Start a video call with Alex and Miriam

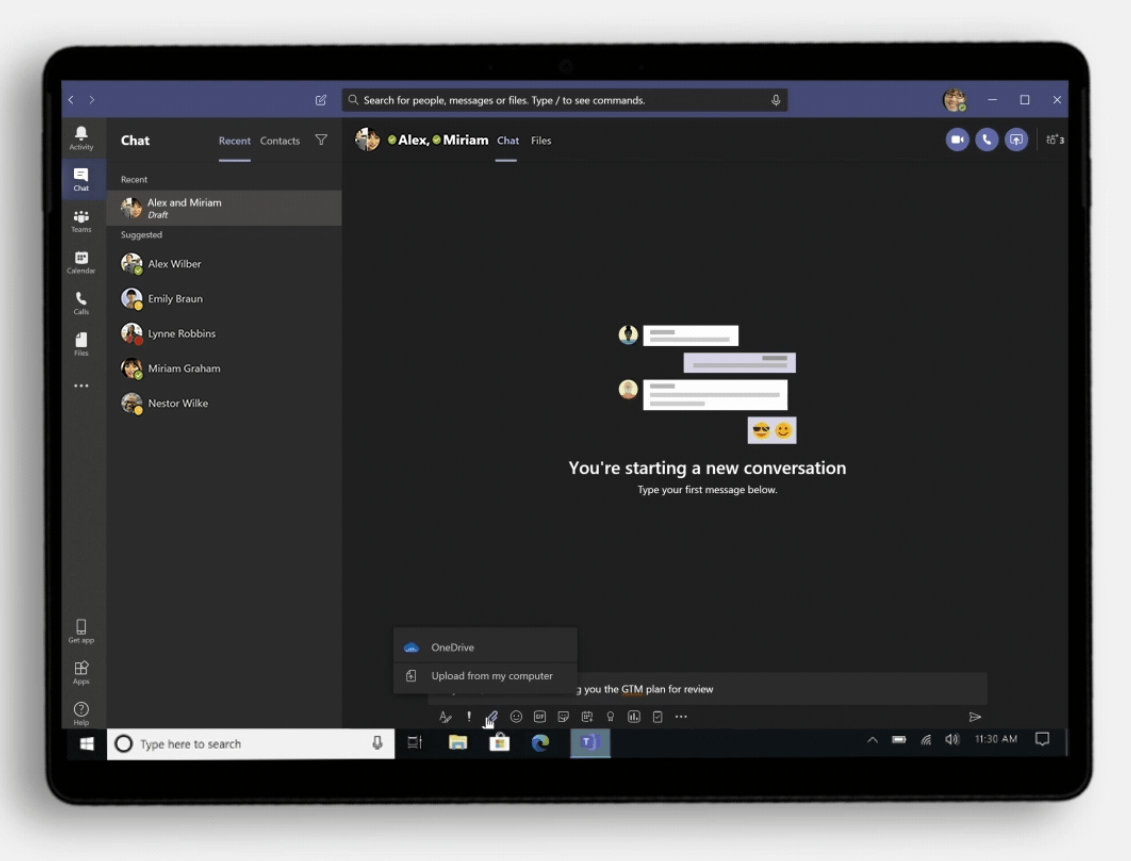pos(957,140)
